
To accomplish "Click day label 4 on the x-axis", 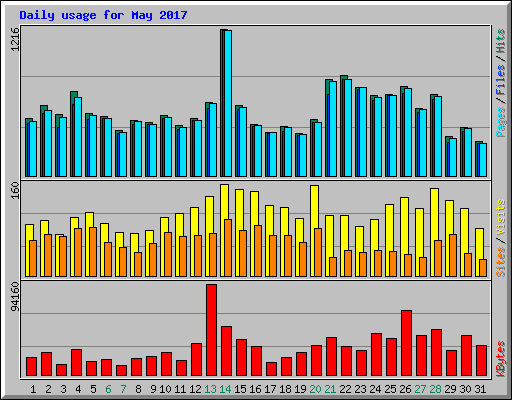I will [x=78, y=389].
